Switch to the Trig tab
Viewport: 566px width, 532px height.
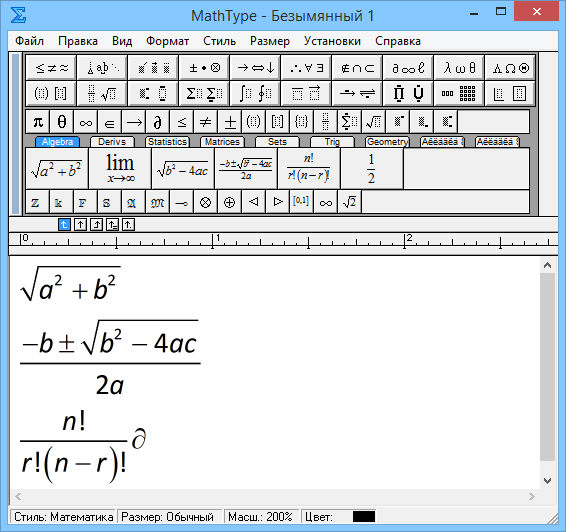(x=332, y=142)
